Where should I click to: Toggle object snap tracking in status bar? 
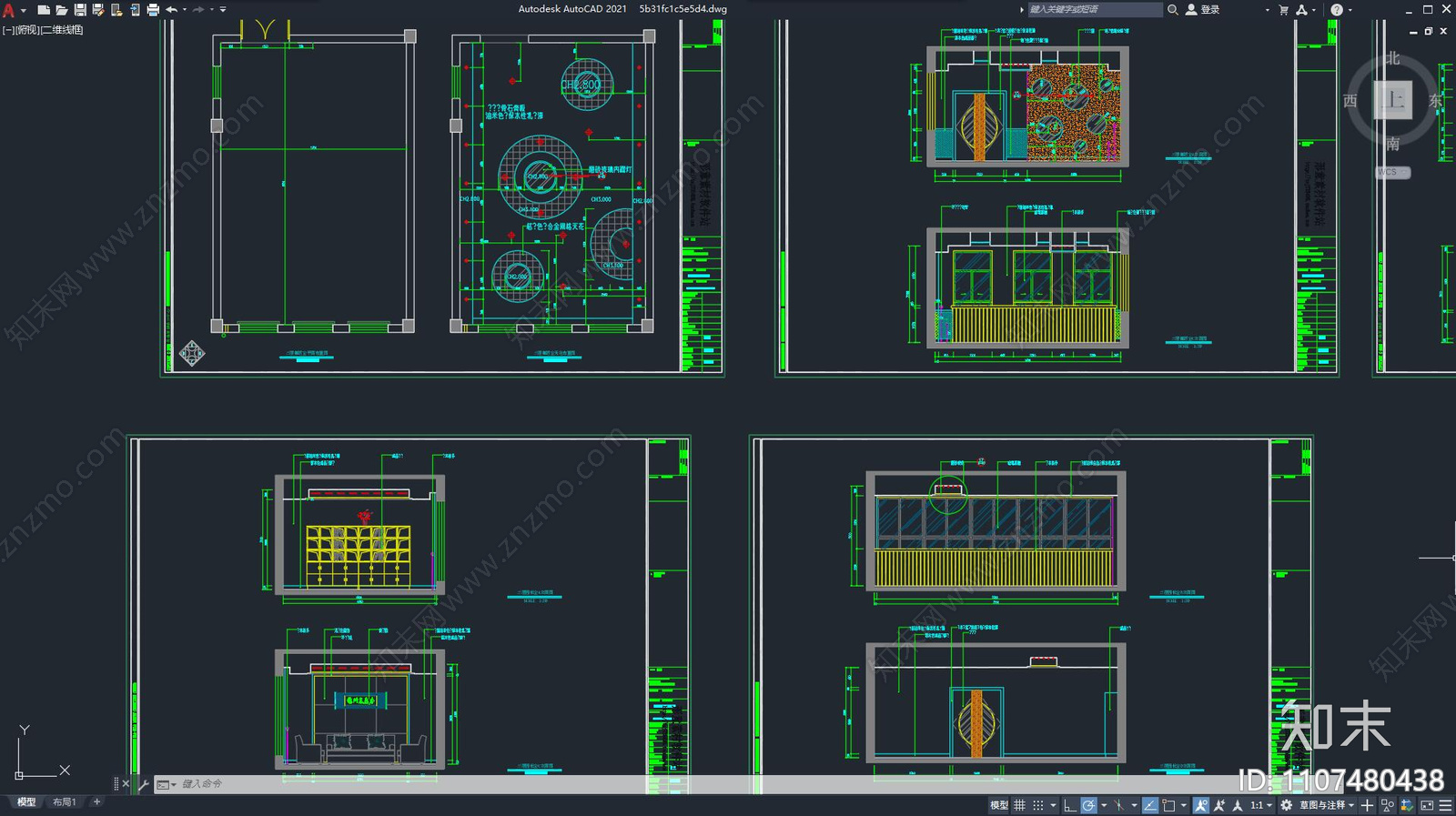[x=1150, y=805]
